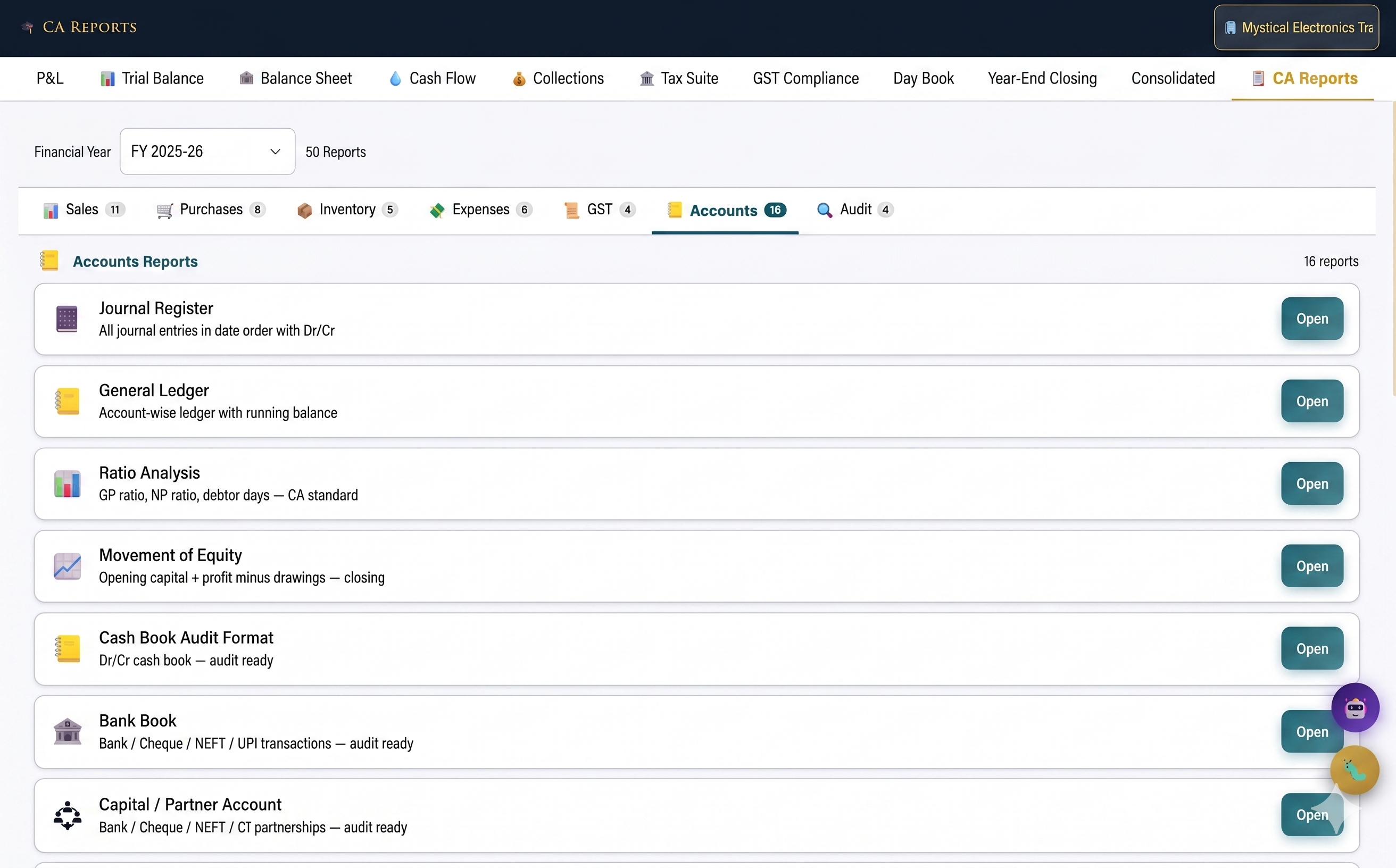Open the General Ledger report

tap(1311, 401)
